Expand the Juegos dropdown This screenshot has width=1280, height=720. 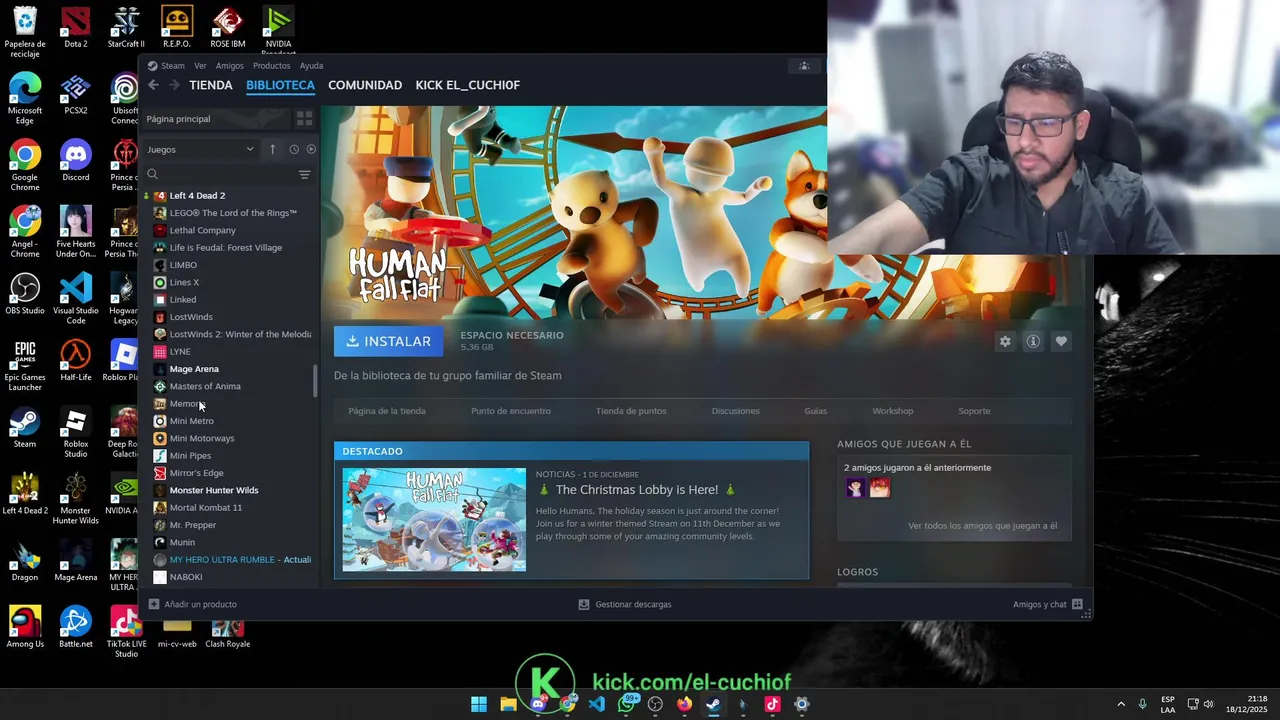(x=200, y=149)
